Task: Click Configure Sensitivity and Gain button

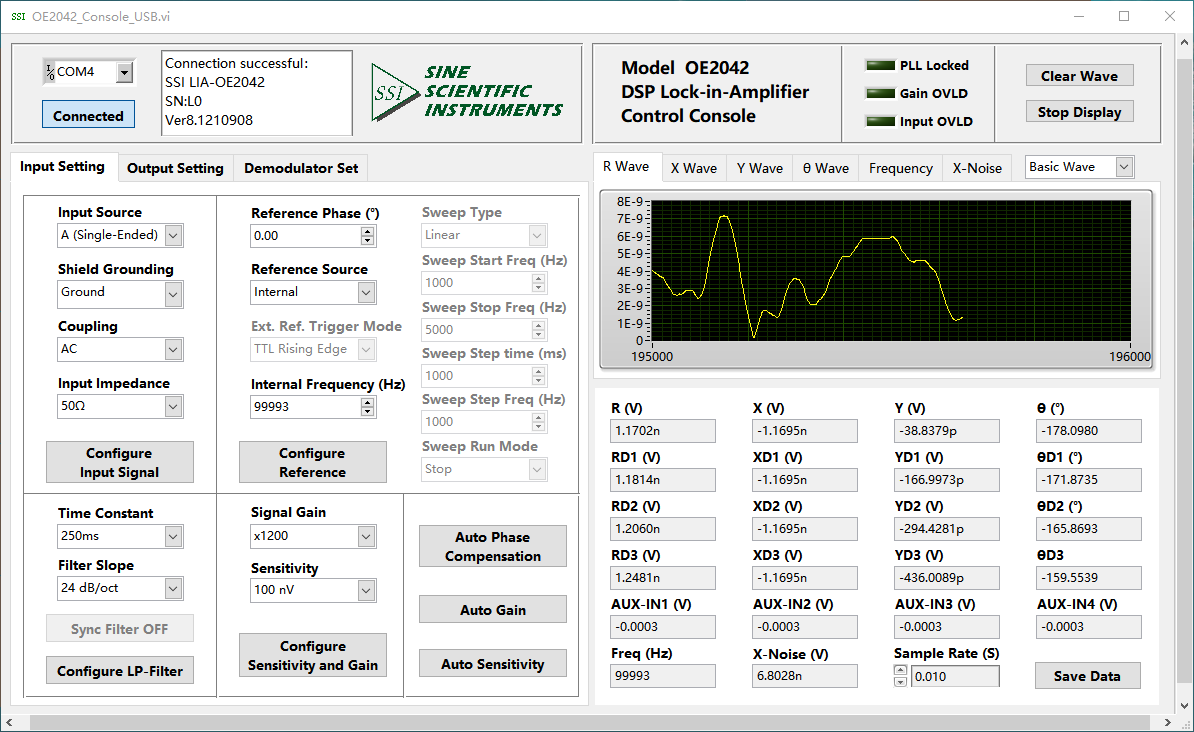Action: [x=312, y=656]
